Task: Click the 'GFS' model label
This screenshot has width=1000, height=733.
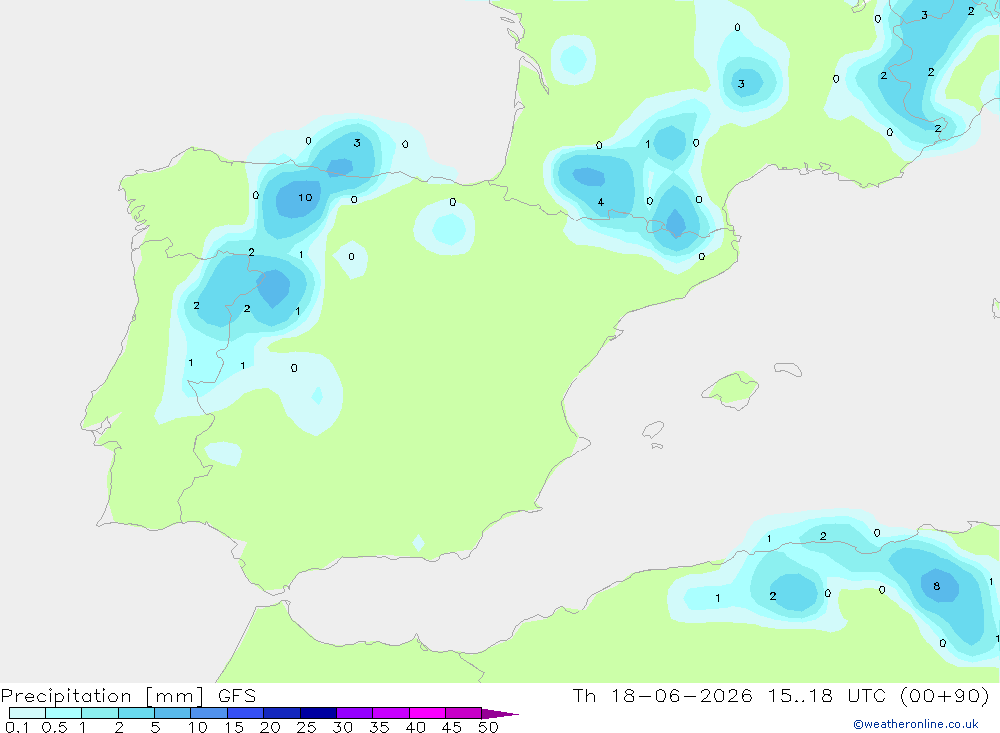Action: click(237, 696)
